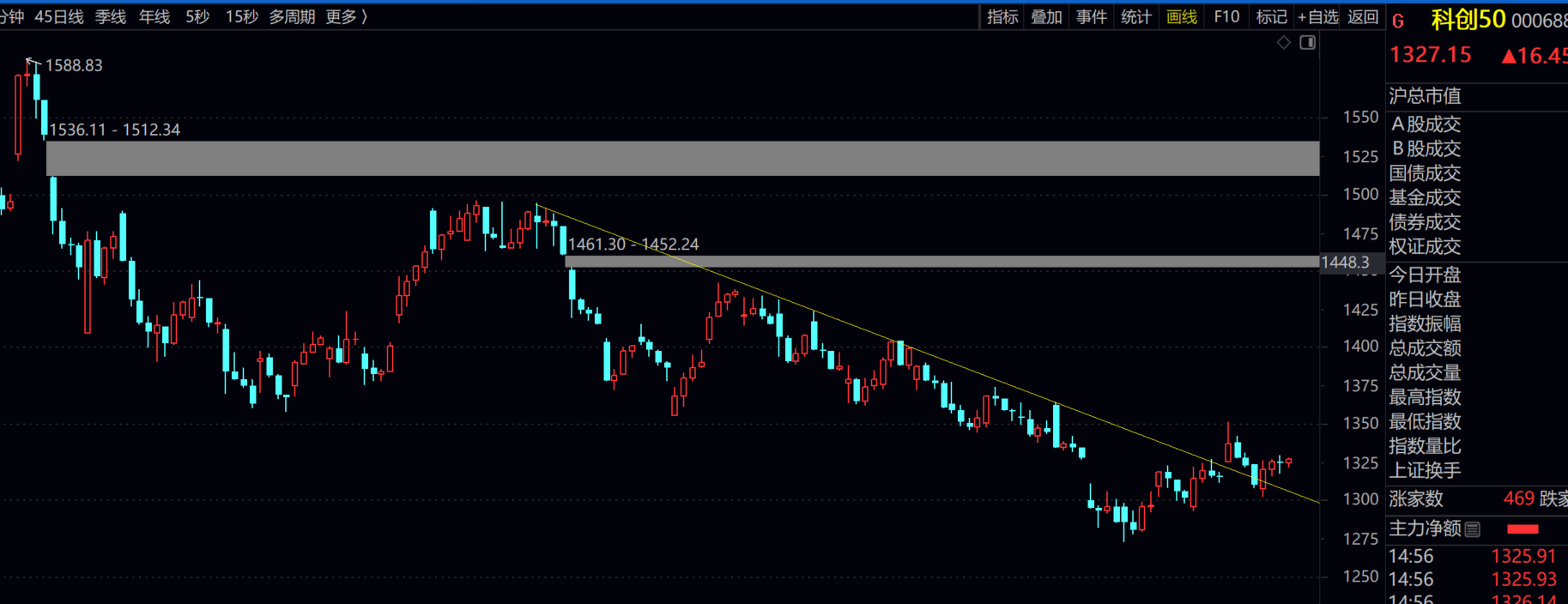
Task: Switch to the 45日线 period
Action: (x=58, y=17)
